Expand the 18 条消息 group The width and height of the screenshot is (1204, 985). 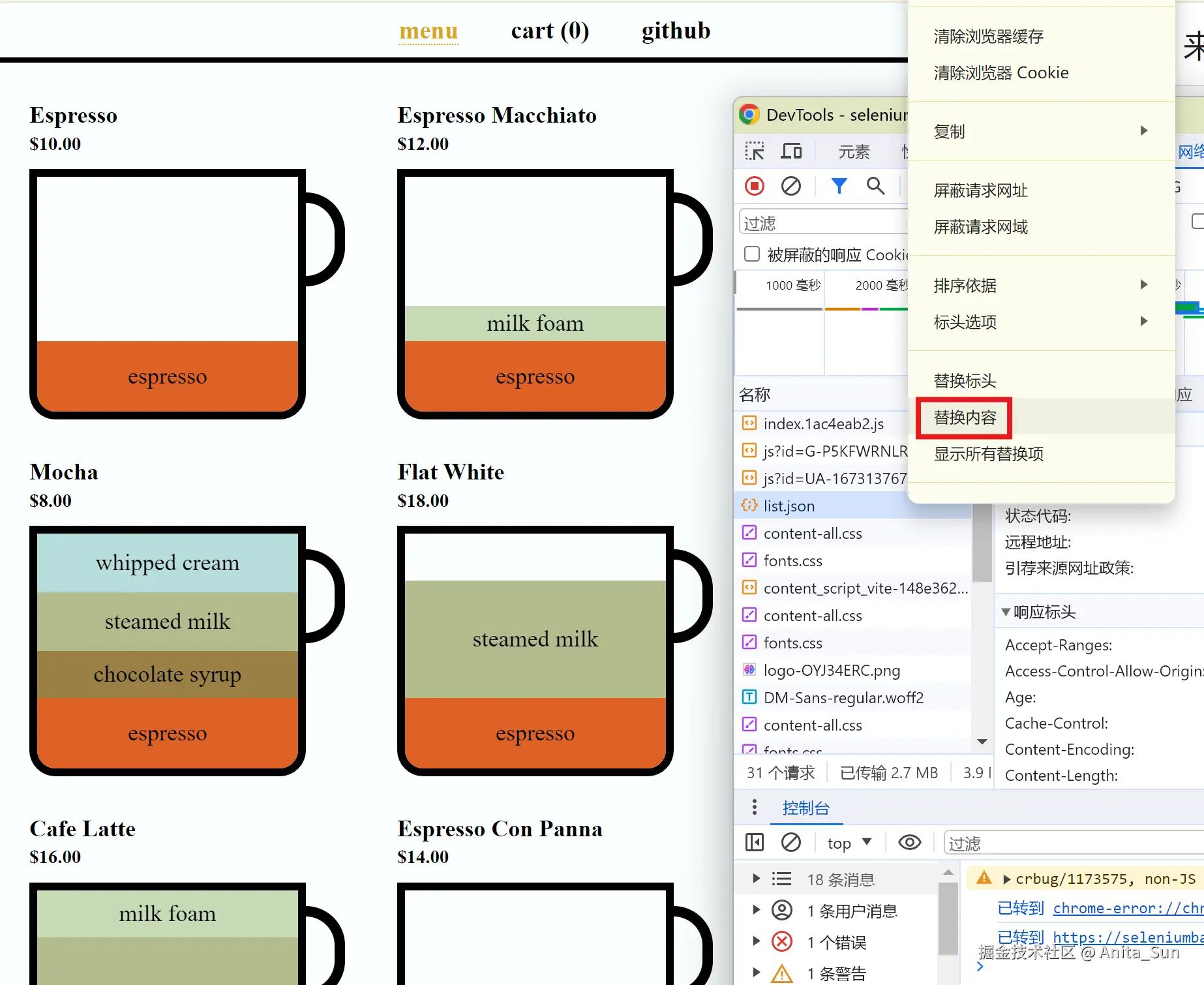757,879
